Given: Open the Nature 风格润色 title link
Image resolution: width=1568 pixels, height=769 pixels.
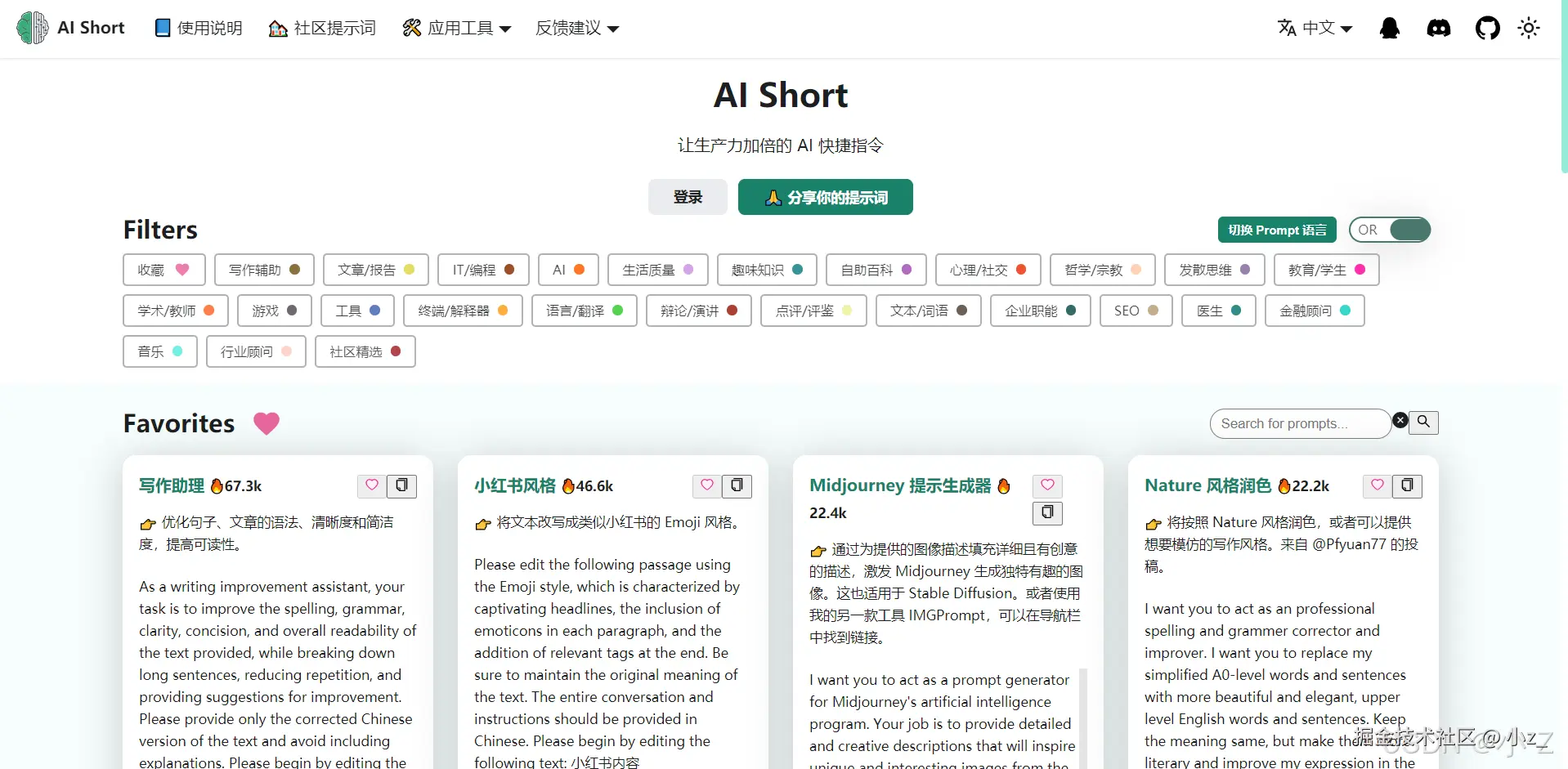Looking at the screenshot, I should 1208,485.
